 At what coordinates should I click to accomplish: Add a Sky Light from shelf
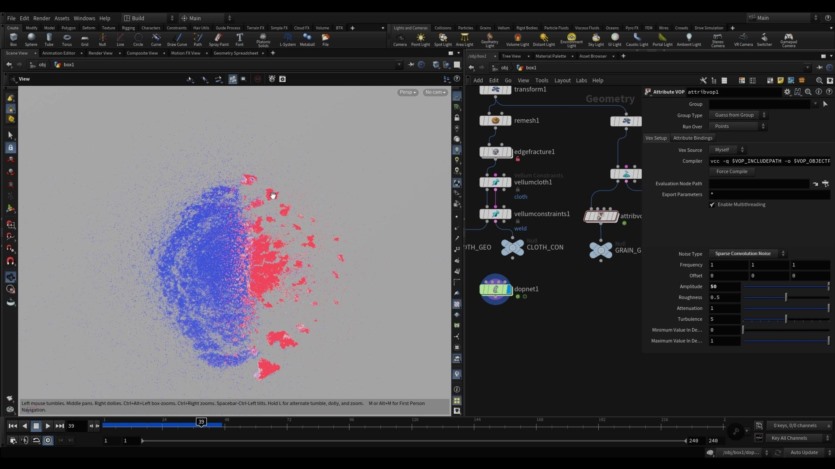pyautogui.click(x=596, y=40)
